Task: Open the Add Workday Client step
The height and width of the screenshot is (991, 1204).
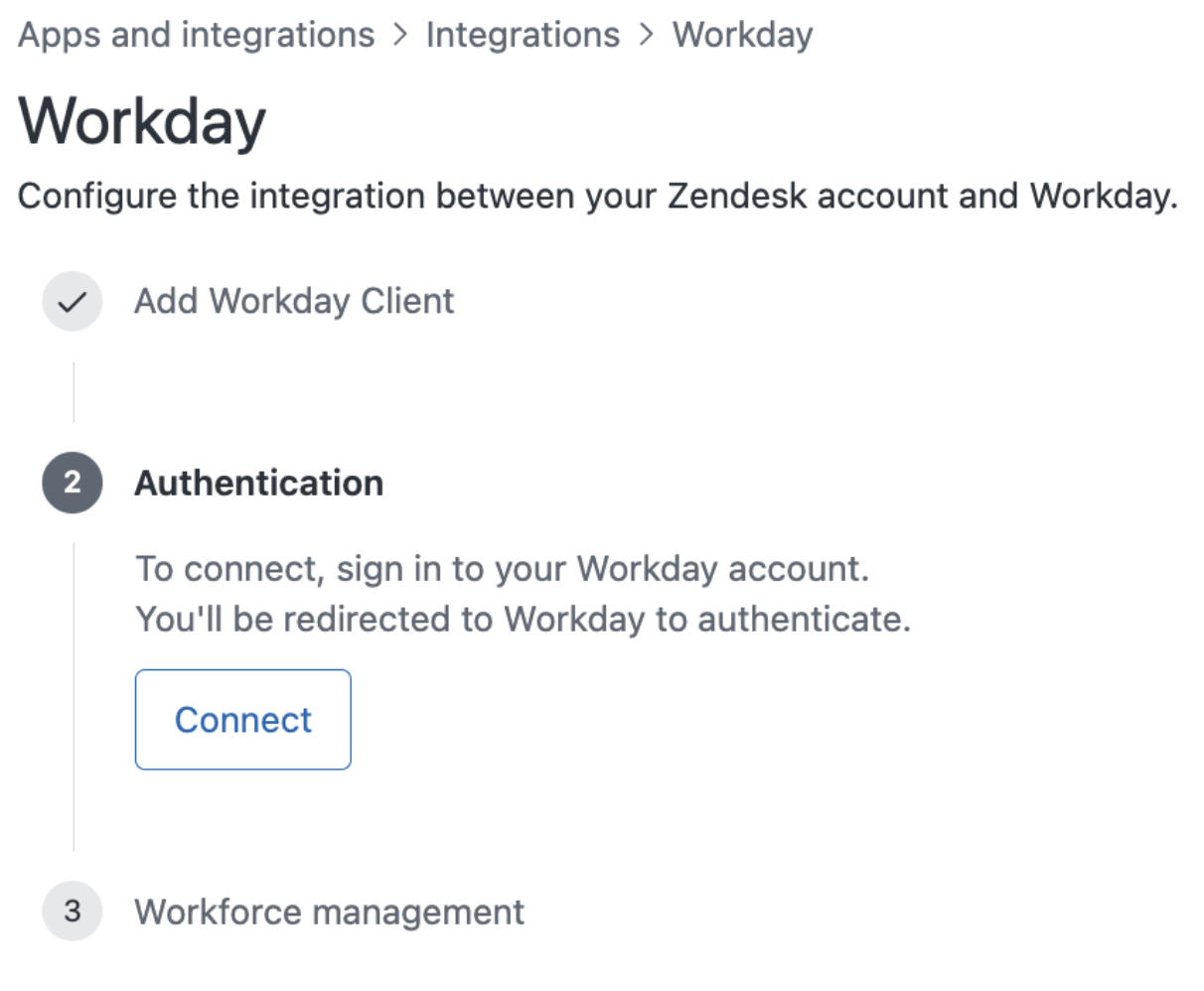Action: (294, 301)
